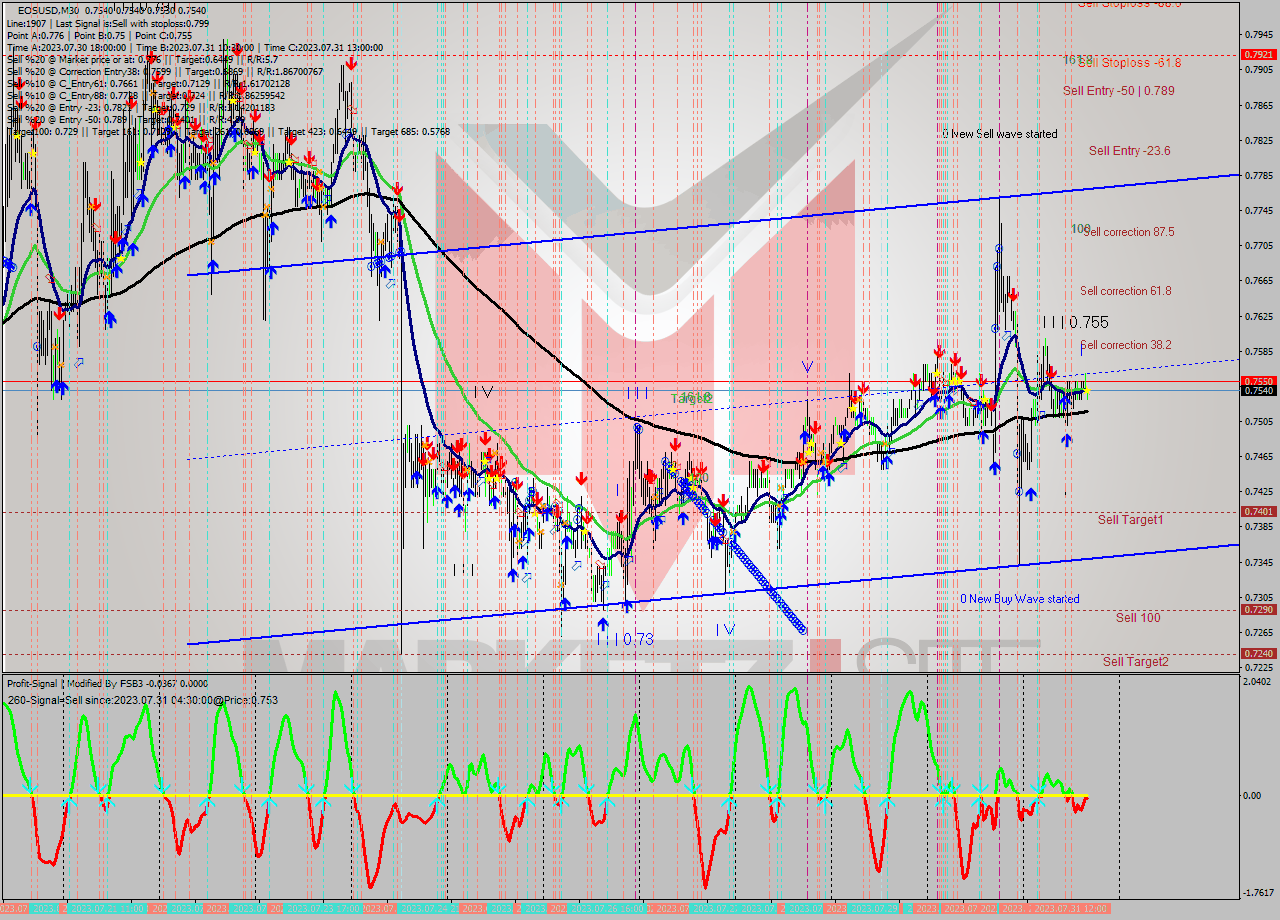Click 'Sell %20 @ Correction Entry38' line
Viewport: 1280px width, 920px height.
click(165, 71)
